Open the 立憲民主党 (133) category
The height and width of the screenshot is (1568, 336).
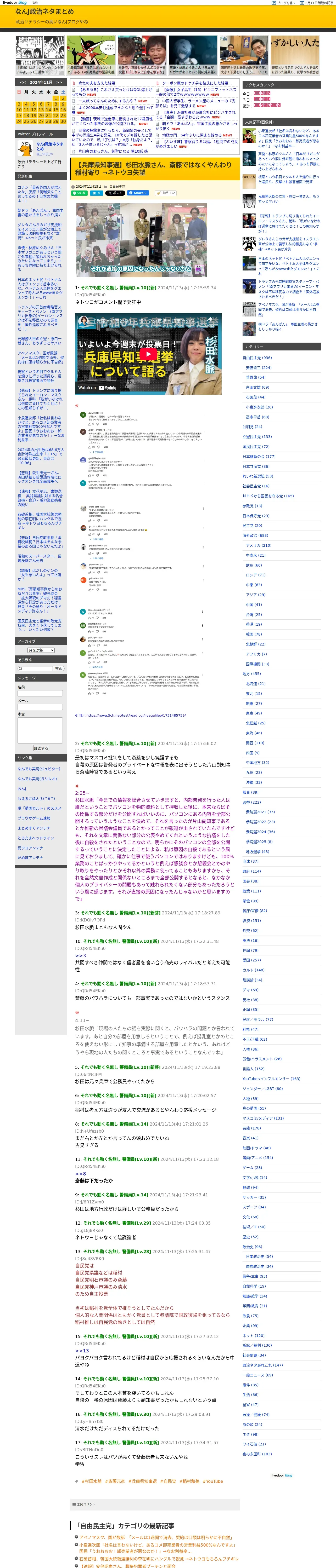(257, 436)
